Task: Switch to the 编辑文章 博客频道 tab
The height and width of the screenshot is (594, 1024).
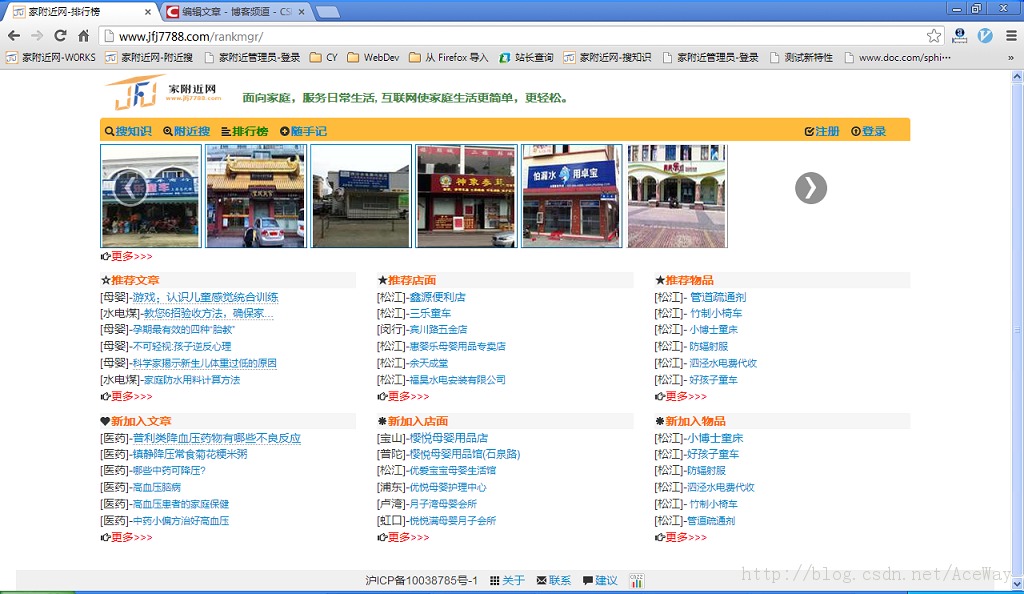Action: click(x=235, y=12)
